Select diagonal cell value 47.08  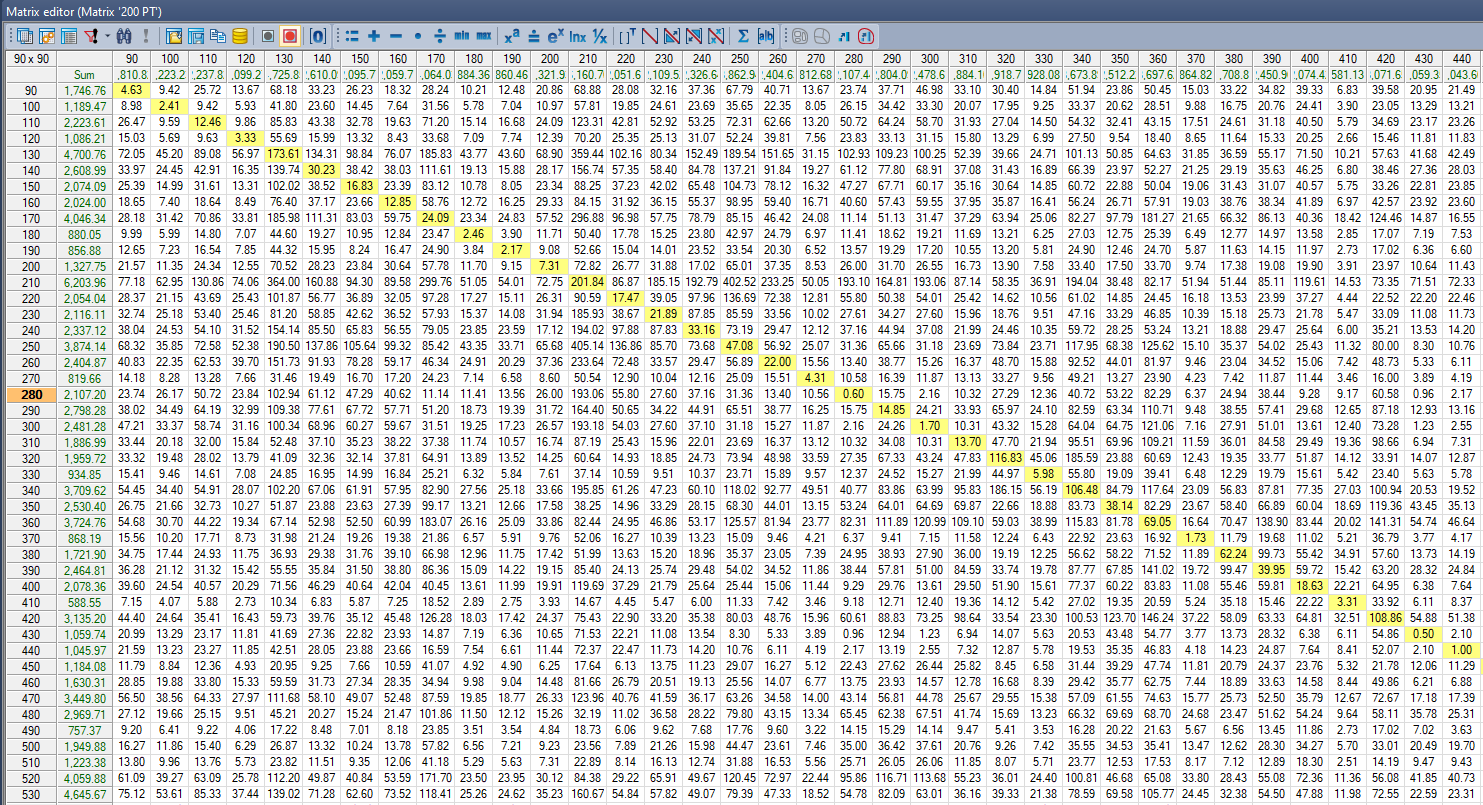pos(738,346)
